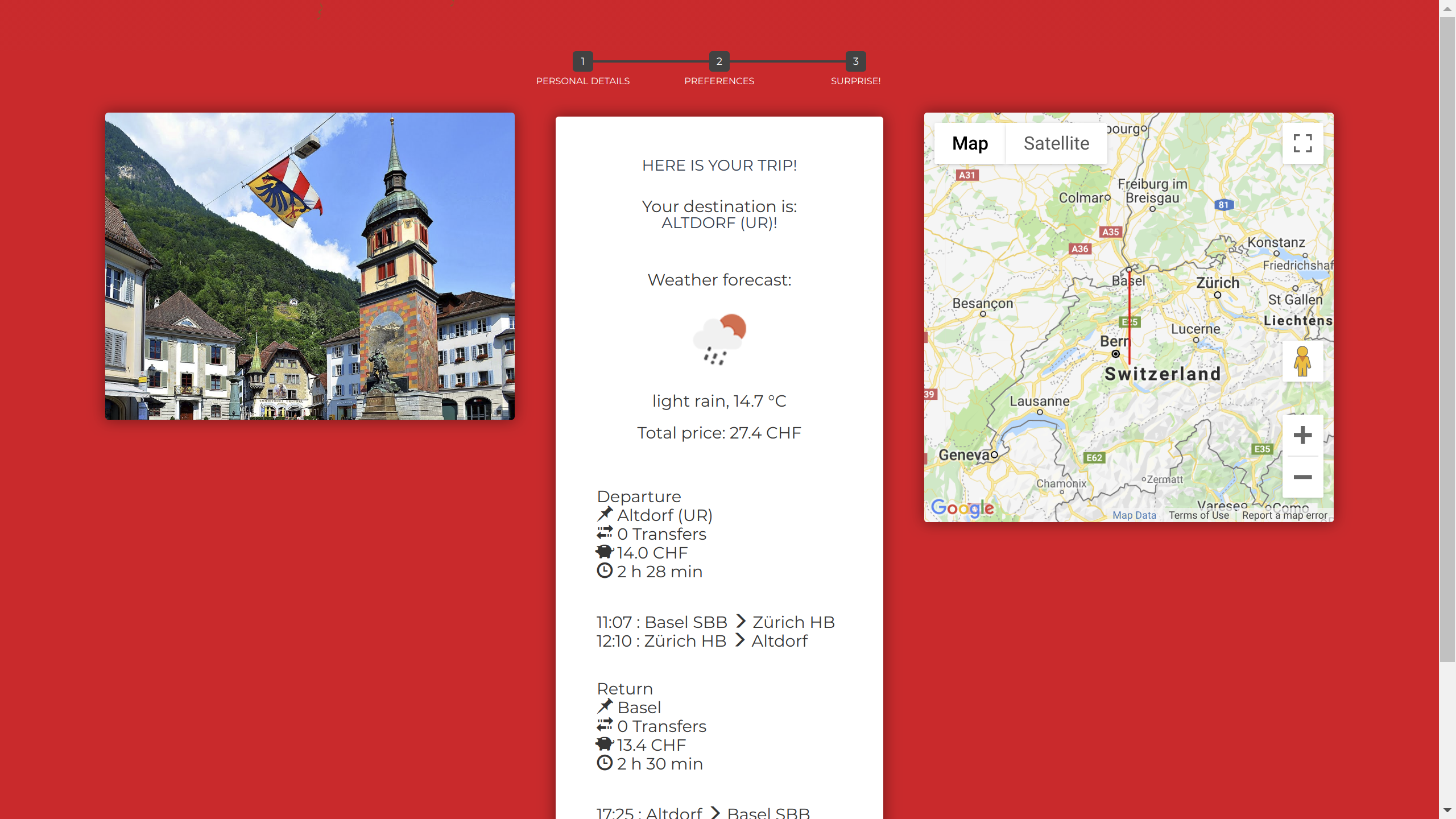The width and height of the screenshot is (1456, 819).
Task: Click Report a map error link
Action: pyautogui.click(x=1284, y=515)
